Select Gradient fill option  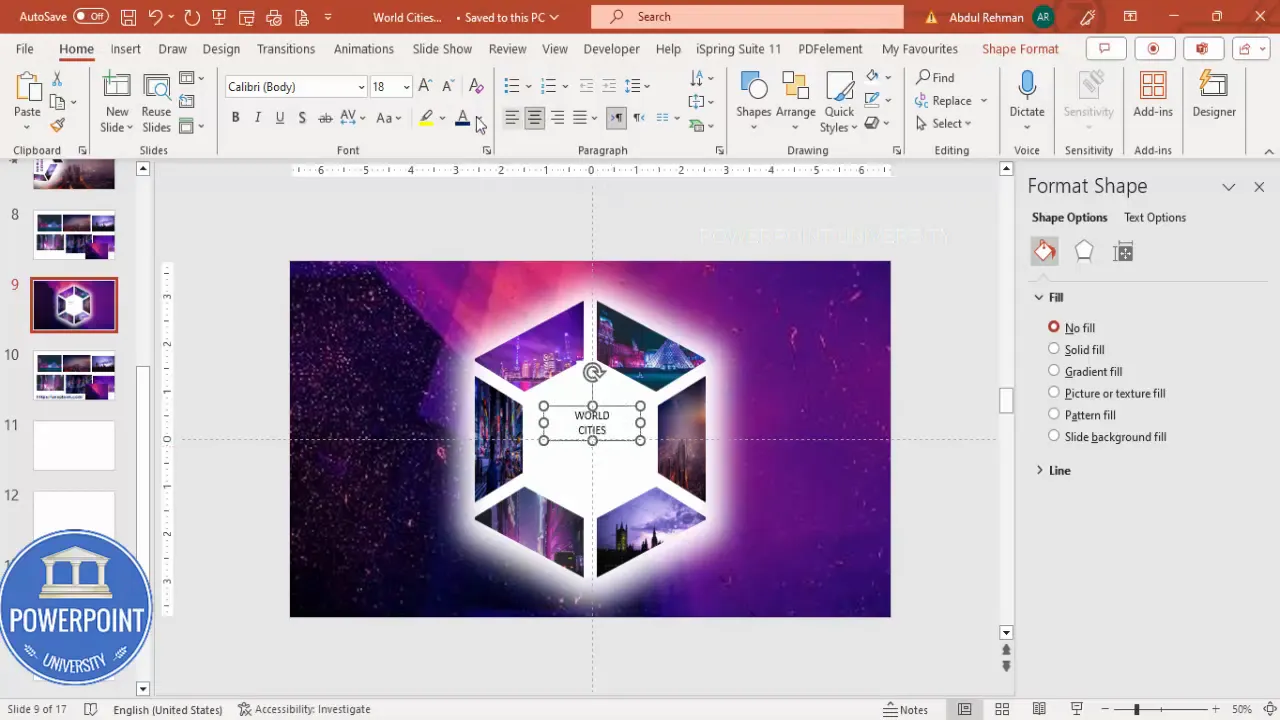click(x=1085, y=372)
